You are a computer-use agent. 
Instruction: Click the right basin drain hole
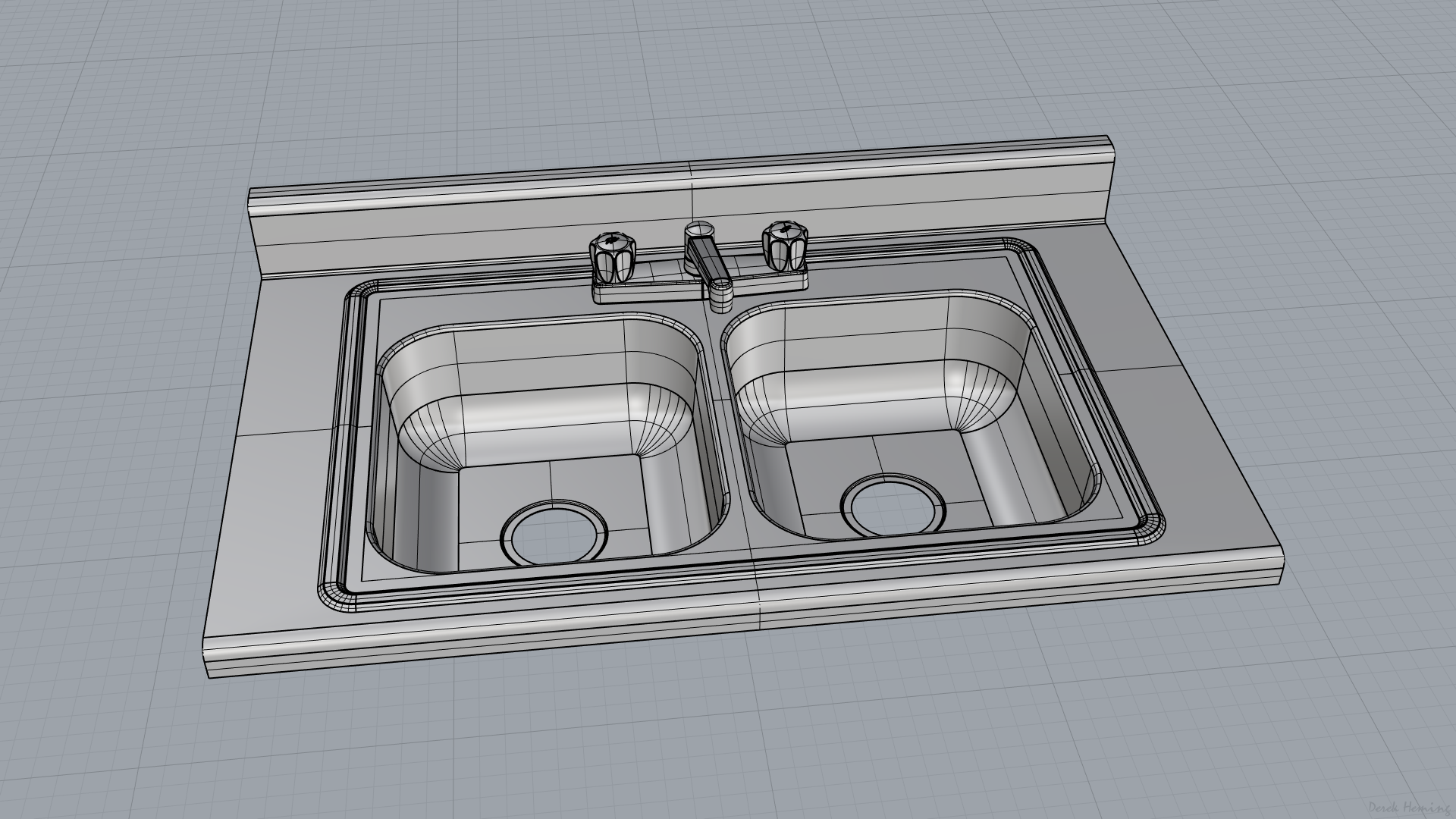(894, 507)
